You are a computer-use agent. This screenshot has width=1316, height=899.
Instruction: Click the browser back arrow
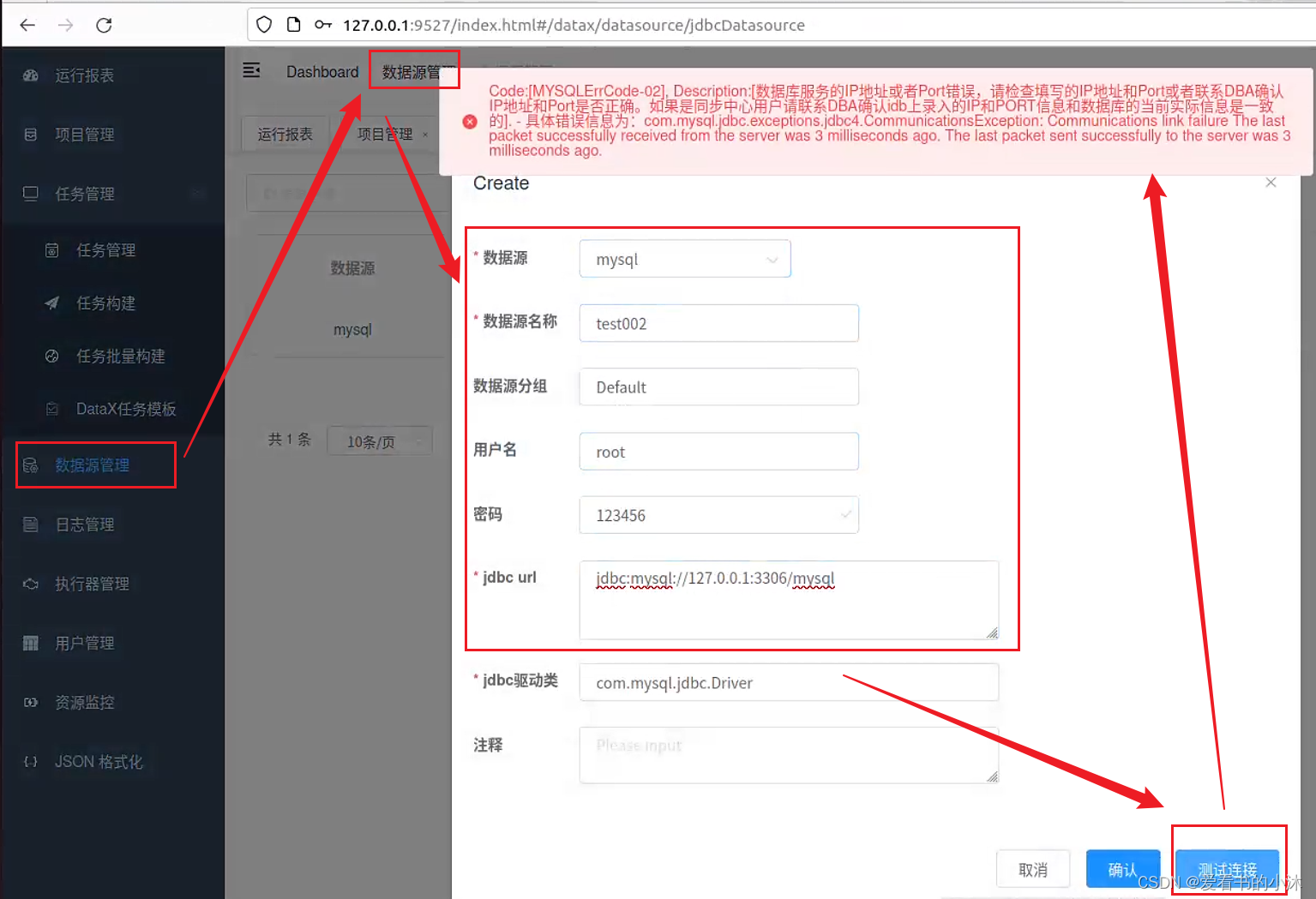pyautogui.click(x=27, y=25)
